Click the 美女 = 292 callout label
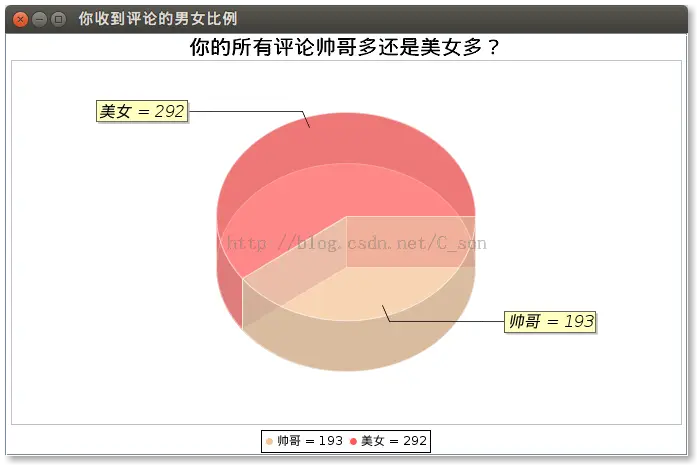Viewport: 697px width, 465px height. click(142, 111)
